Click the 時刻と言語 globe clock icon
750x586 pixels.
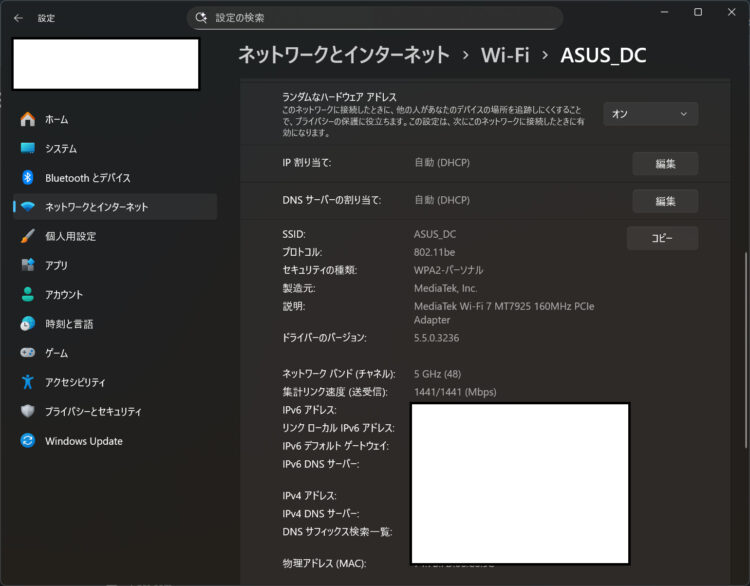tap(28, 324)
